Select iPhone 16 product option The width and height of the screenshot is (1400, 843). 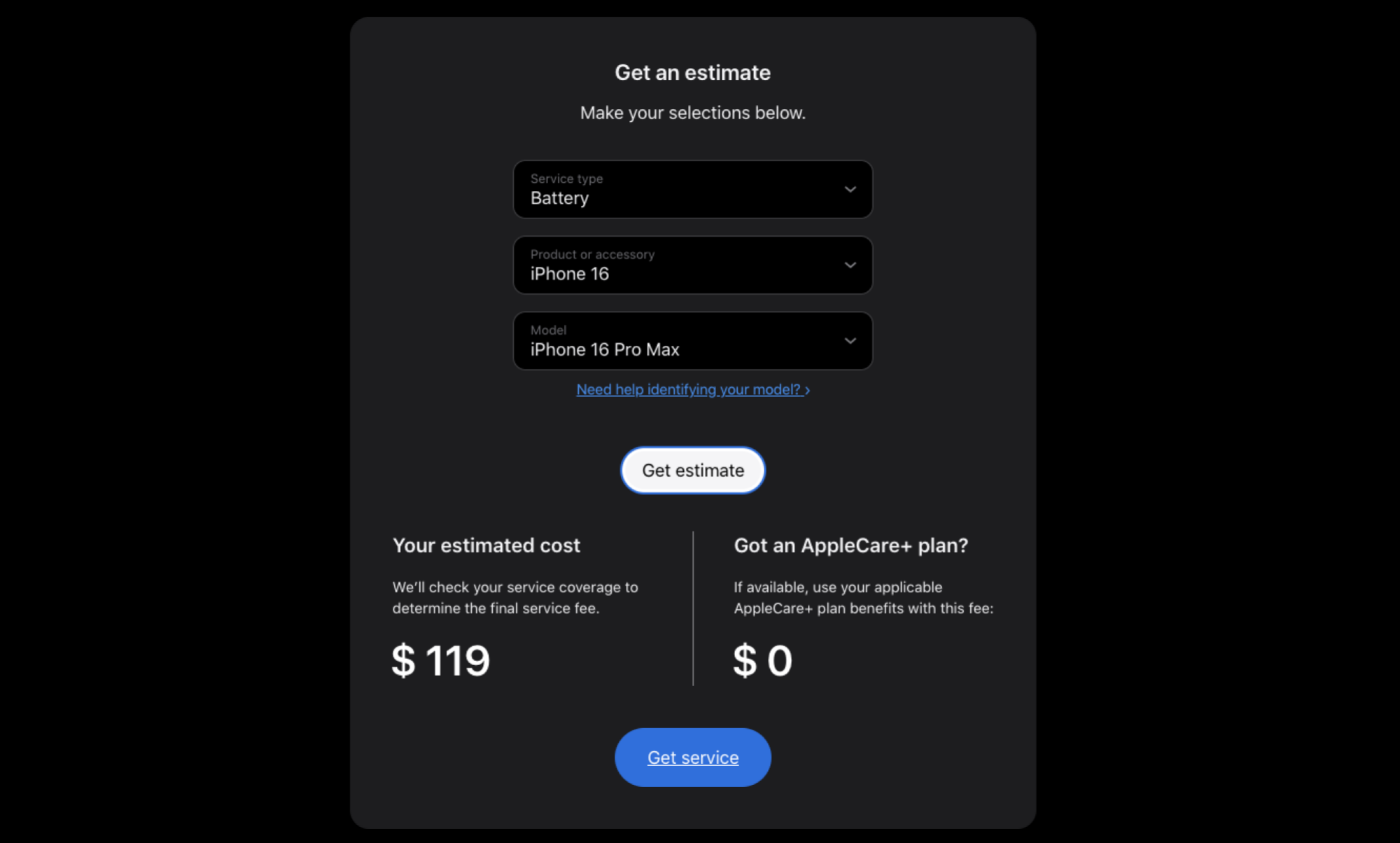[692, 264]
